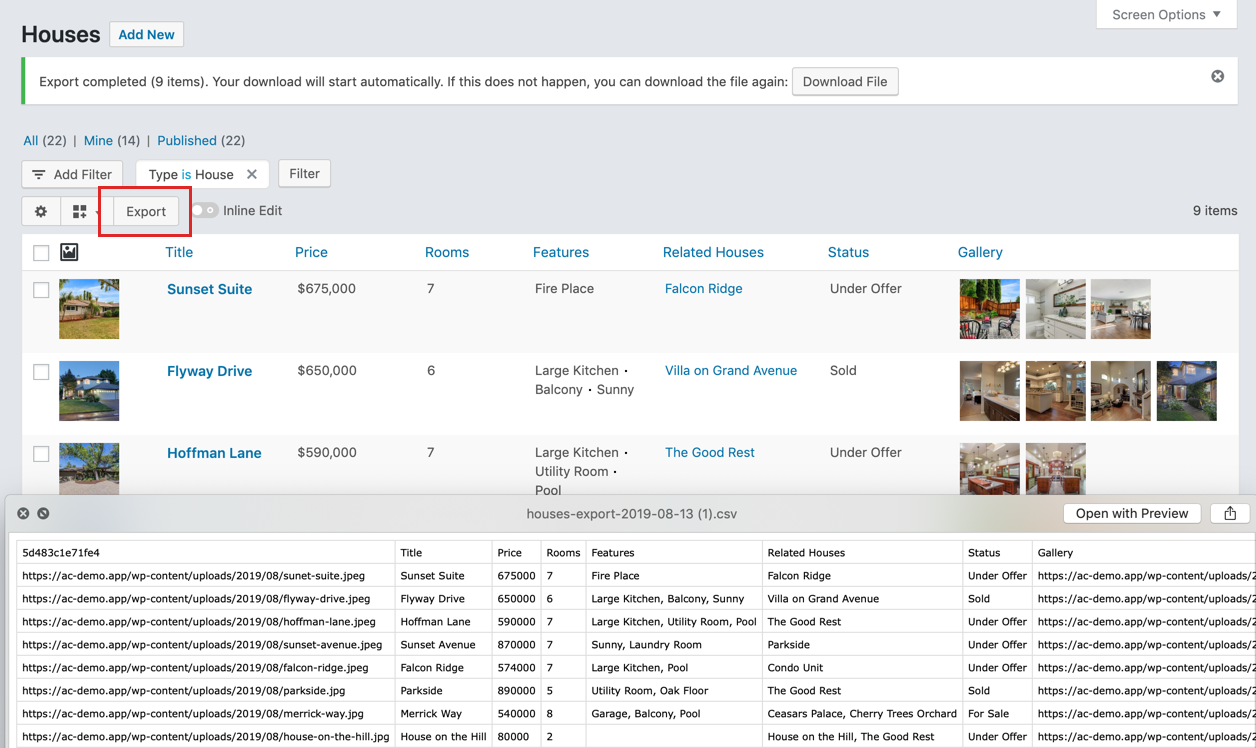Sort by the Rooms column header
This screenshot has width=1256, height=748.
(447, 252)
